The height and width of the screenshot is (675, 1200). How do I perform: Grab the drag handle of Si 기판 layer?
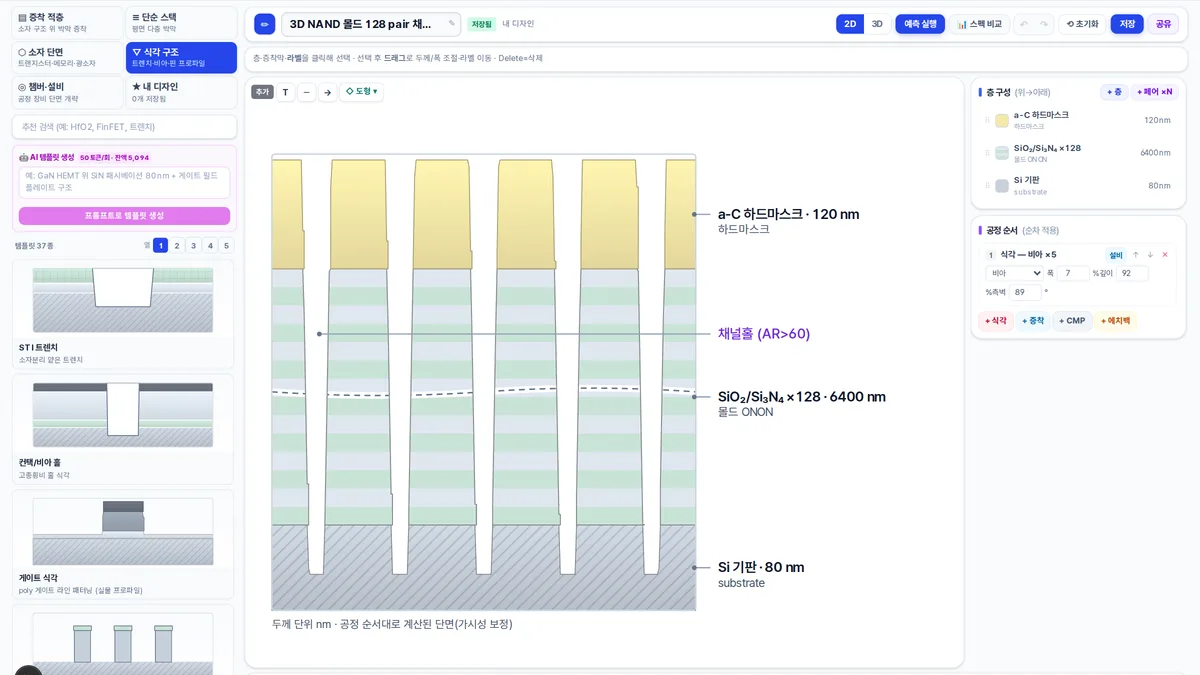(987, 185)
